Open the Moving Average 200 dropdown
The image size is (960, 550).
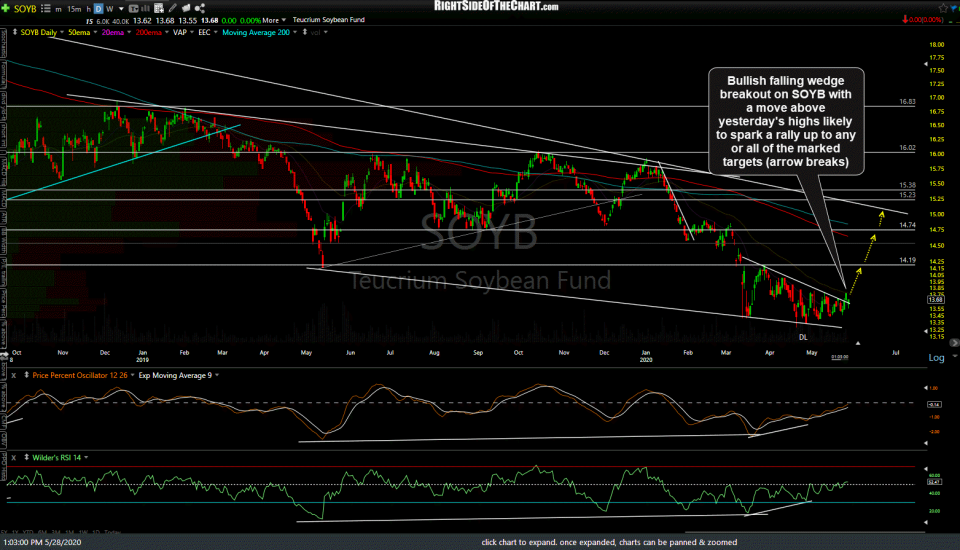click(294, 32)
